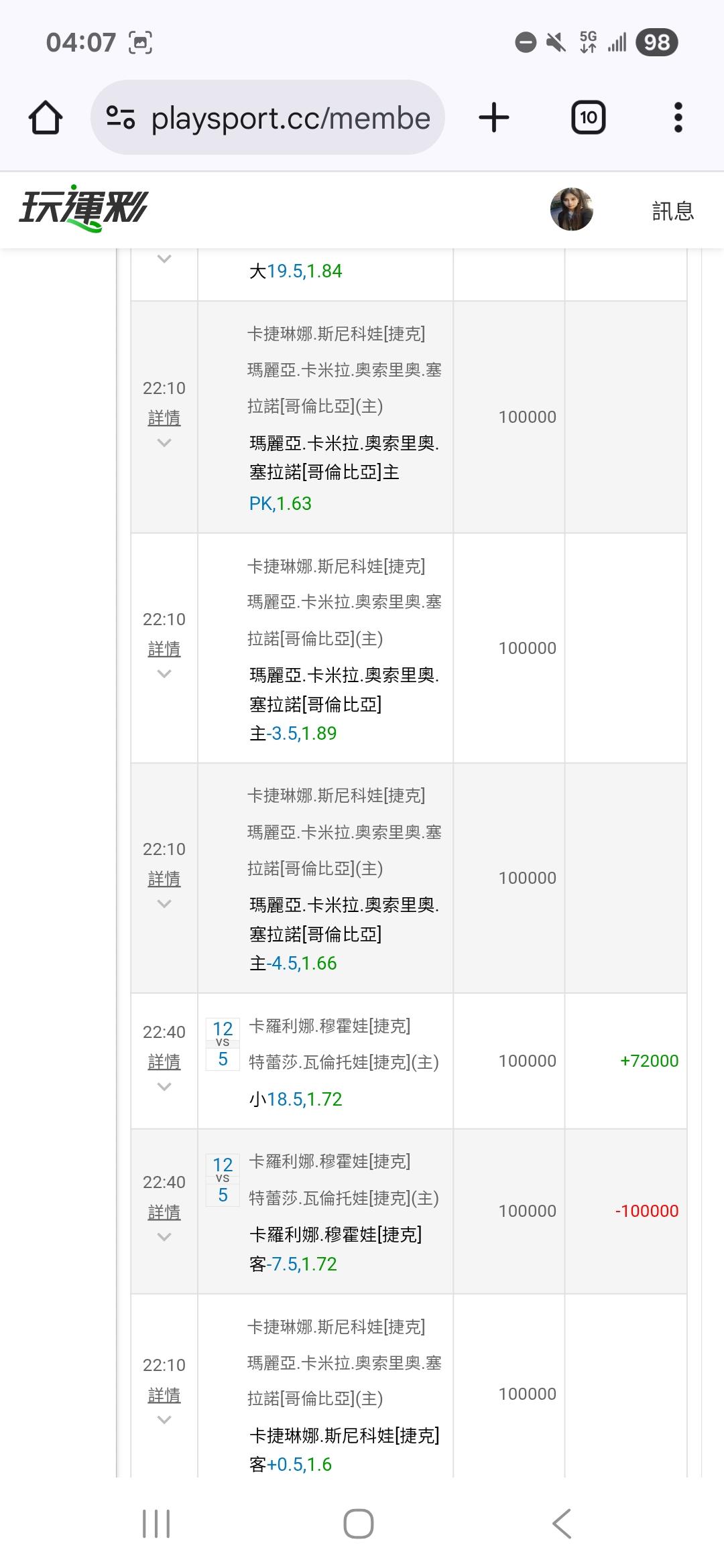724x1568 pixels.
Task: Tap the Android home navigation button
Action: point(359,1524)
